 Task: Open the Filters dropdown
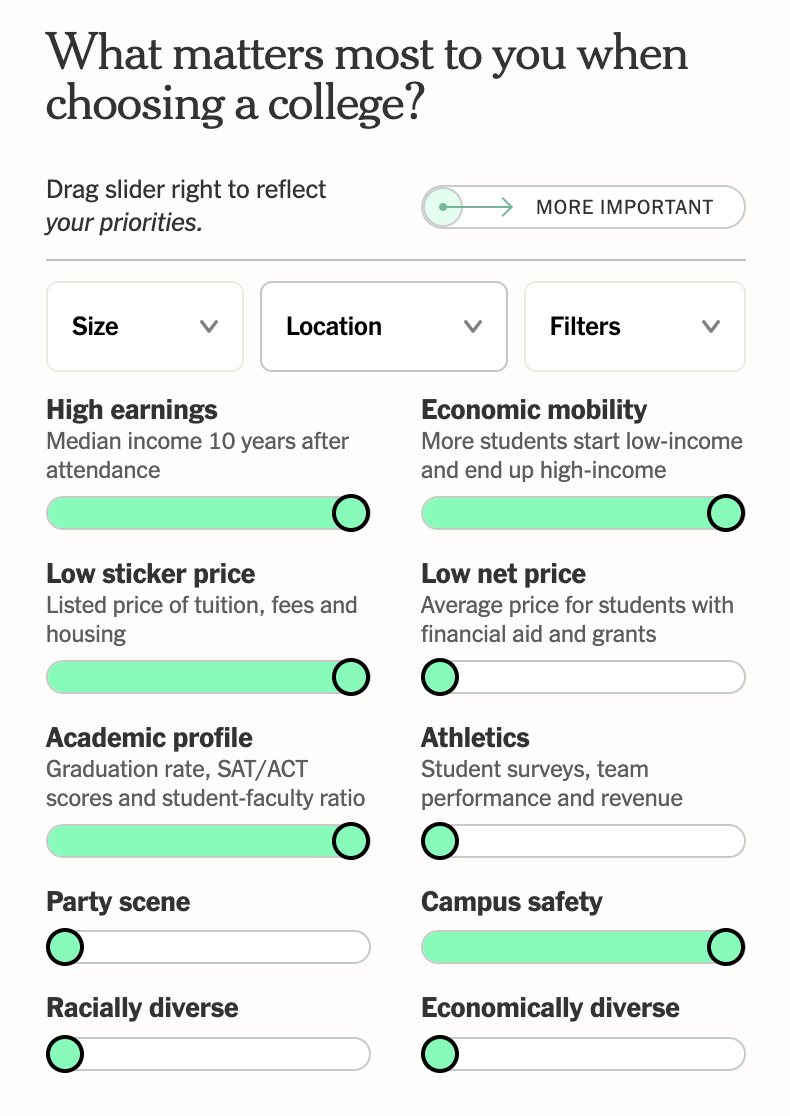tap(635, 327)
